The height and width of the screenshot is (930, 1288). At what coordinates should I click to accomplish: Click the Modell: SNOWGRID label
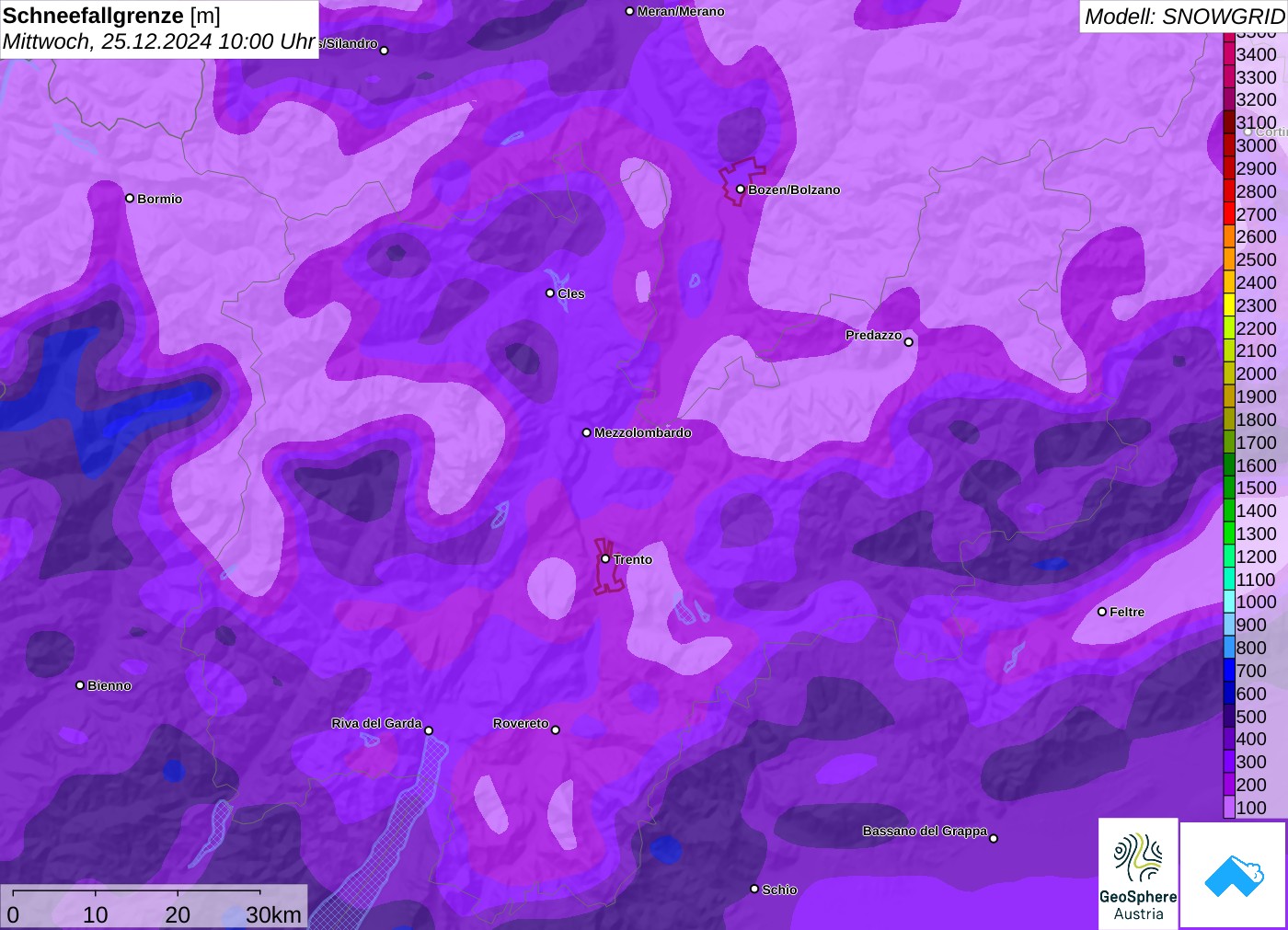click(1184, 17)
